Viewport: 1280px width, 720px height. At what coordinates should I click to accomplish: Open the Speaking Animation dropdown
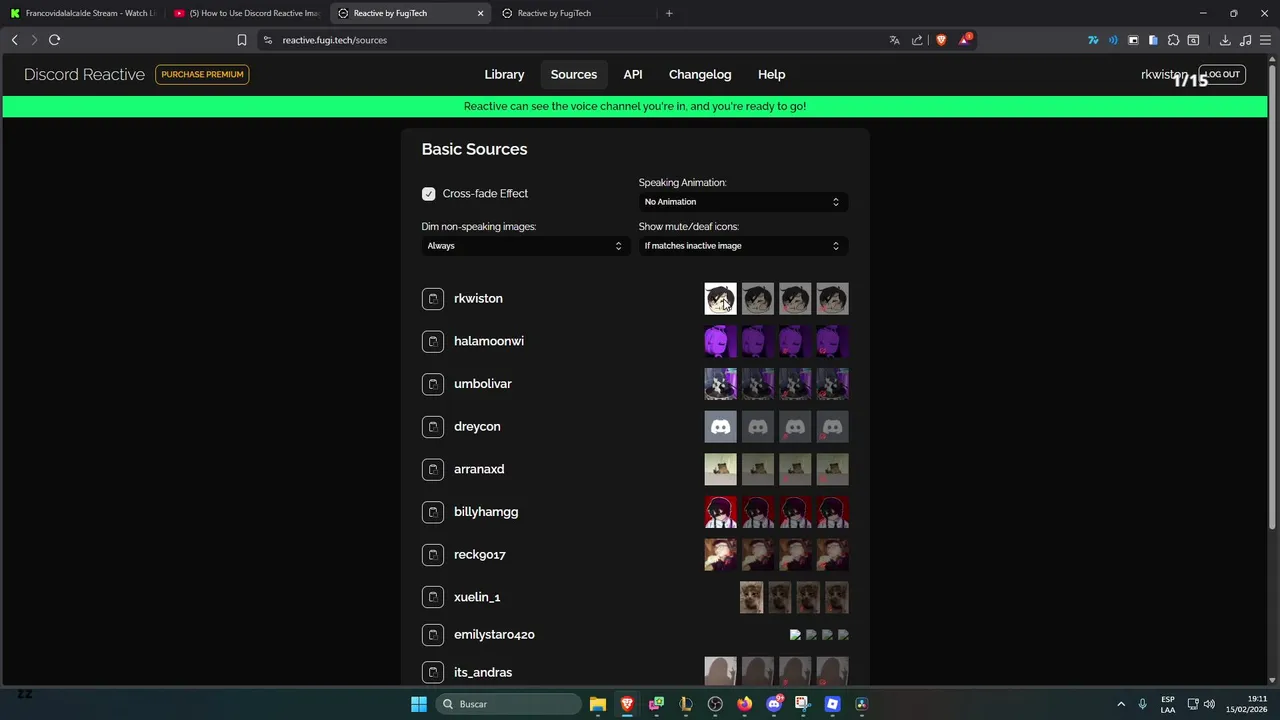pos(743,202)
